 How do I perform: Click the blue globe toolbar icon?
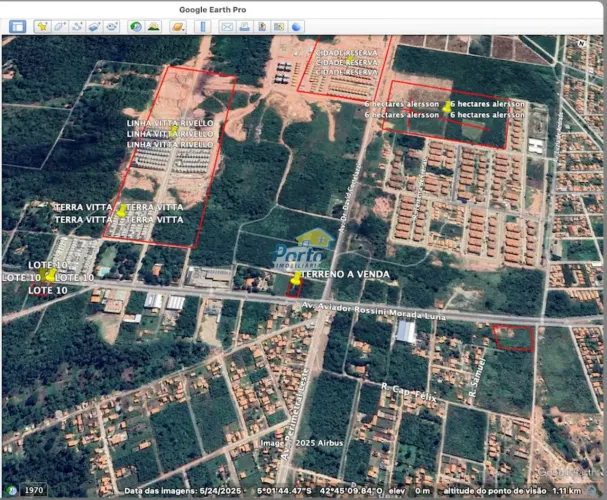pyautogui.click(x=297, y=27)
